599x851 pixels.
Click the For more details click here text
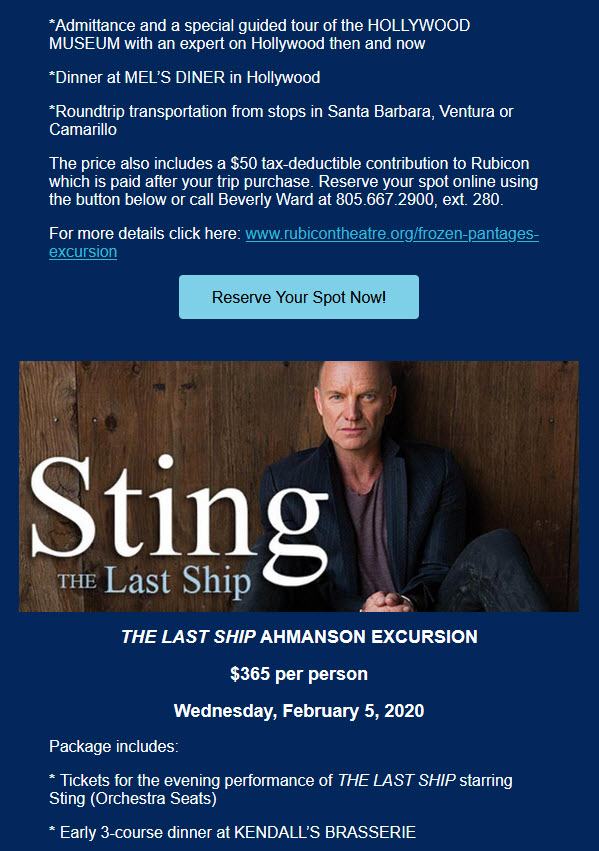(145, 234)
